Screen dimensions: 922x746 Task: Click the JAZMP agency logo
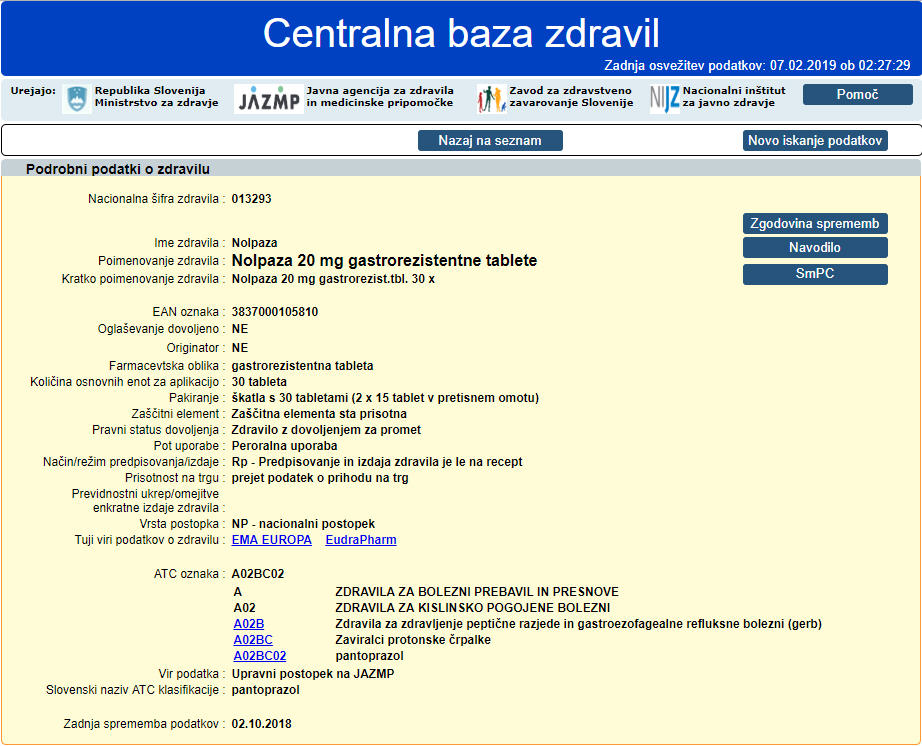[x=269, y=99]
